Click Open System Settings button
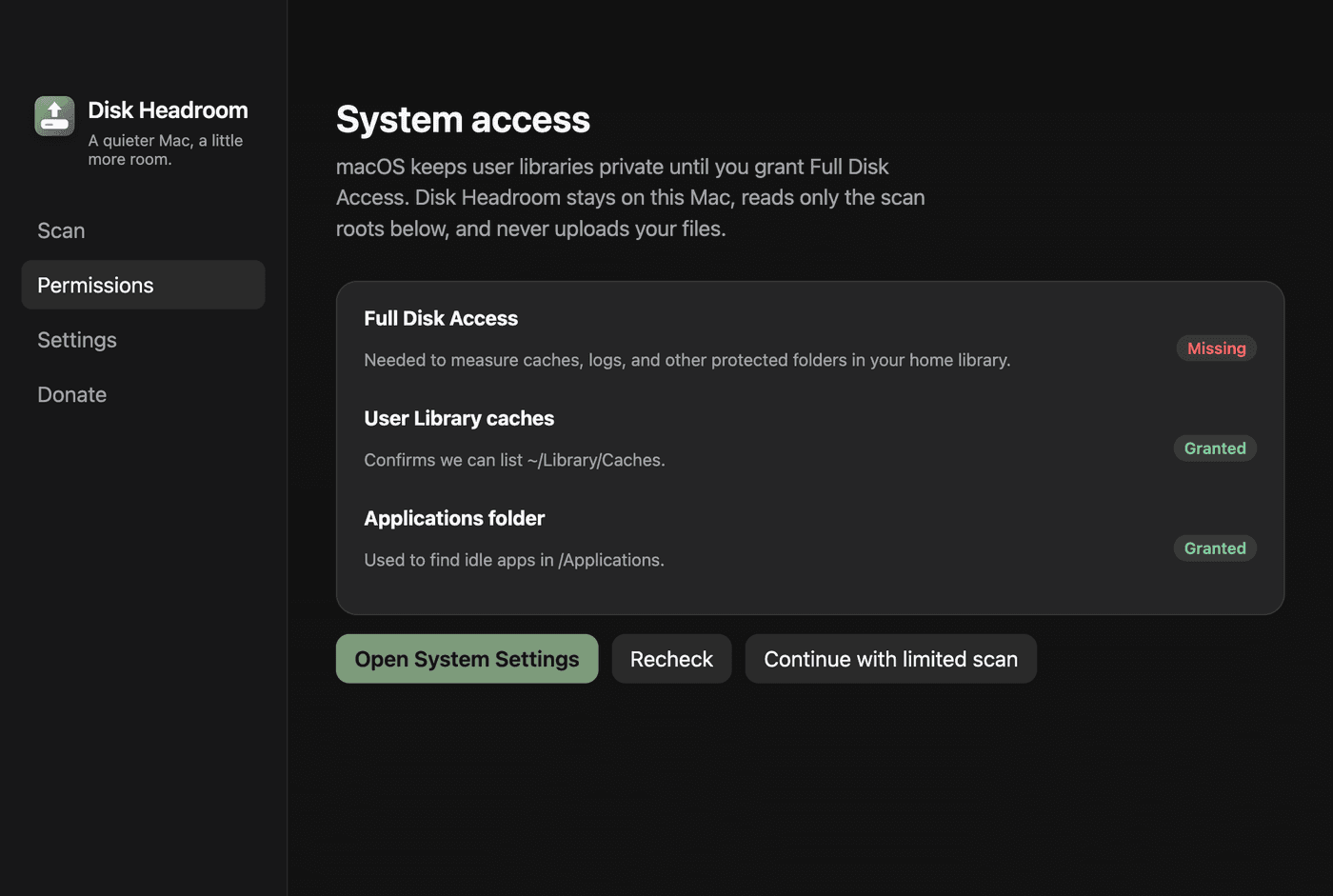This screenshot has width=1333, height=896. [467, 659]
